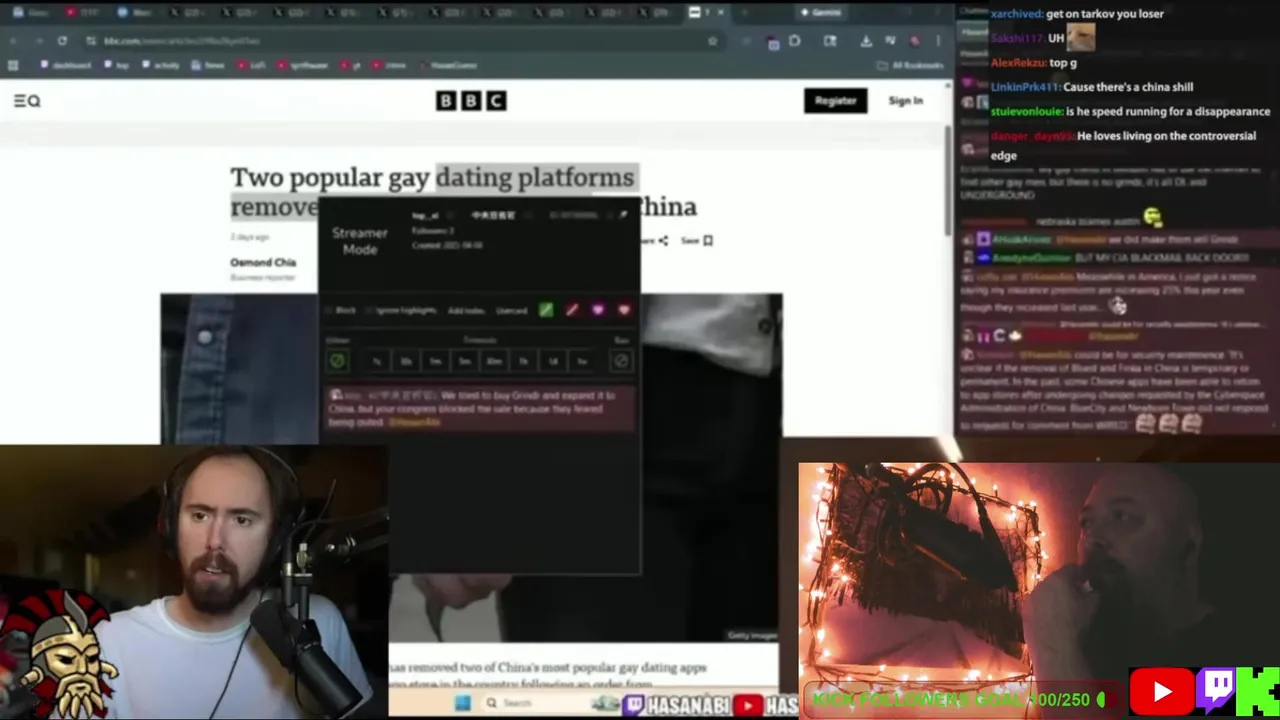The image size is (1280, 720).
Task: Open the activity bookmark
Action: click(160, 65)
